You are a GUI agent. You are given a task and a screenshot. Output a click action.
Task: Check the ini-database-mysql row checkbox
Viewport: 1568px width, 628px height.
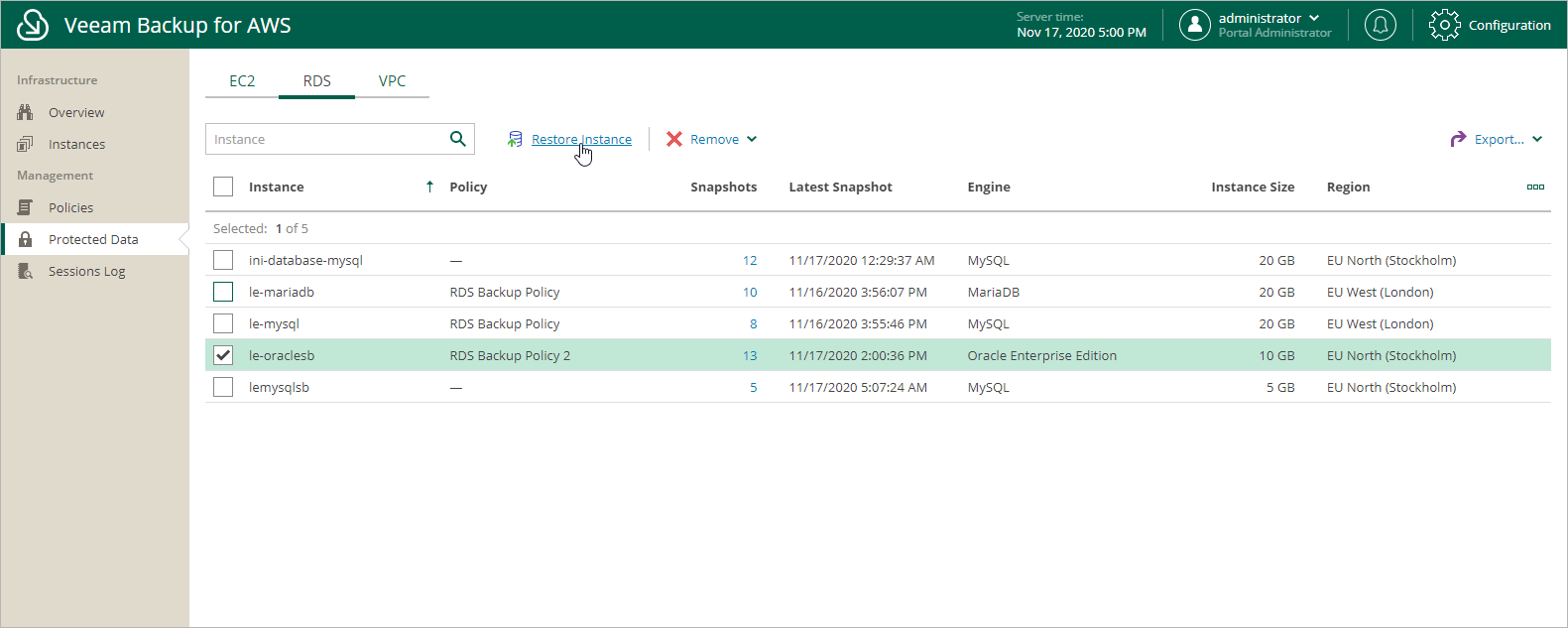(x=223, y=260)
